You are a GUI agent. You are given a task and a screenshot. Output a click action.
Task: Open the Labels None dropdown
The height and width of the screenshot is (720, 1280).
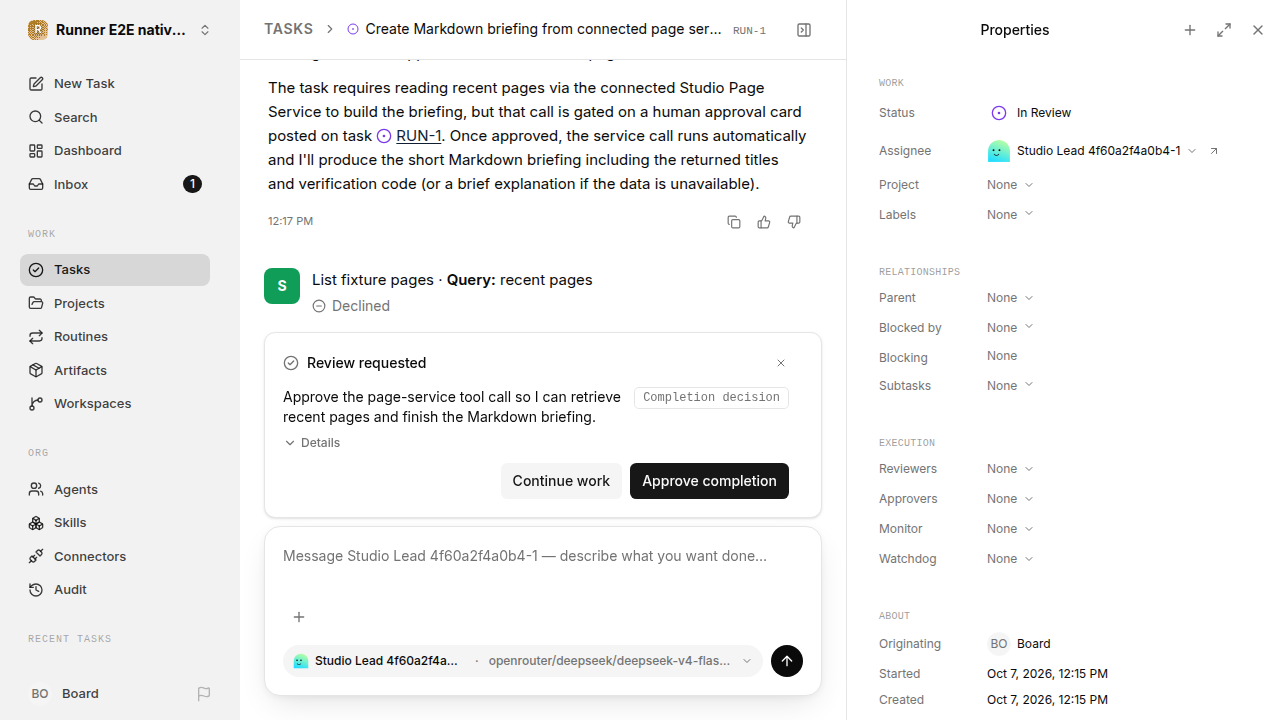1010,215
